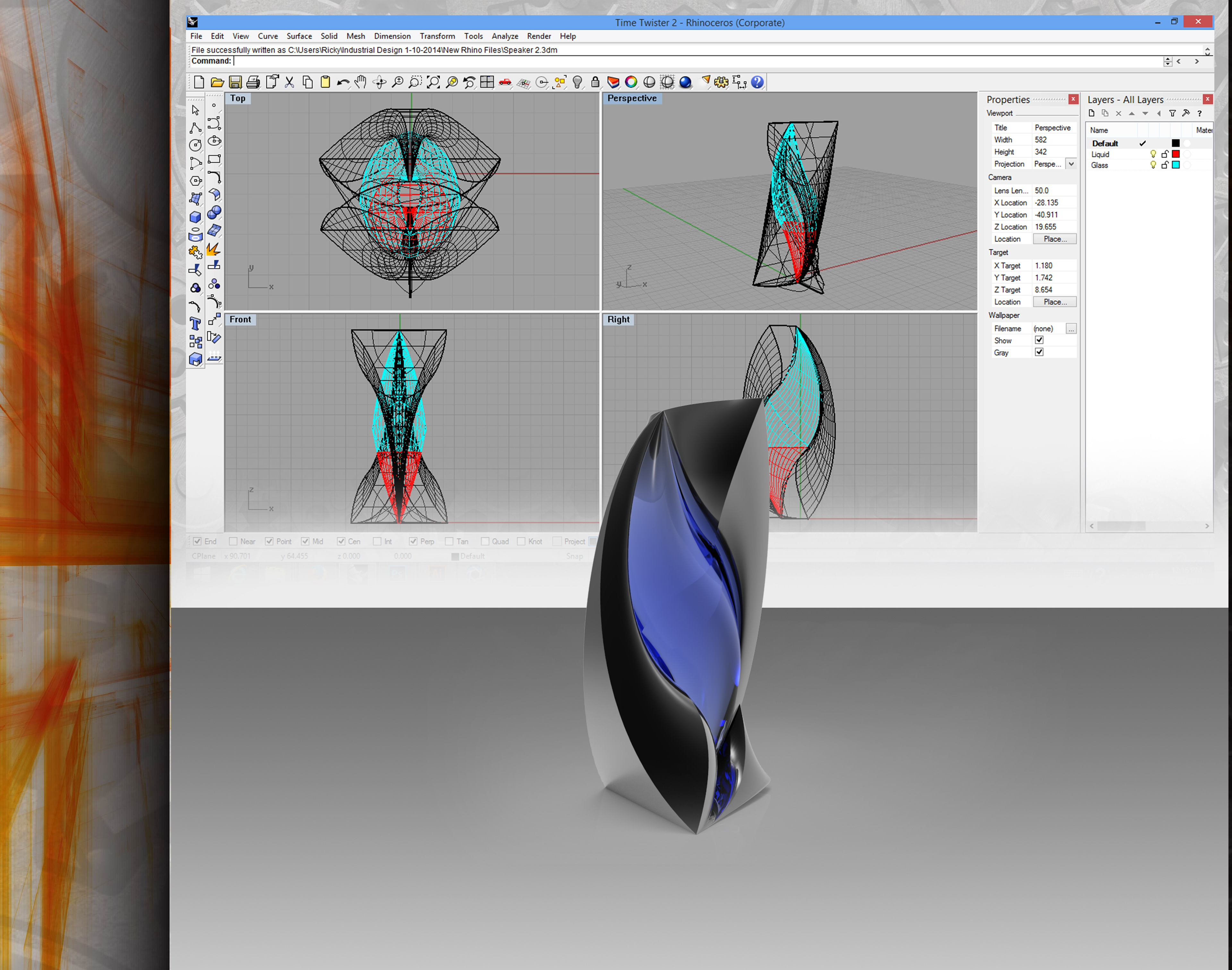1232x970 pixels.
Task: Close the Properties panel
Action: (1073, 100)
